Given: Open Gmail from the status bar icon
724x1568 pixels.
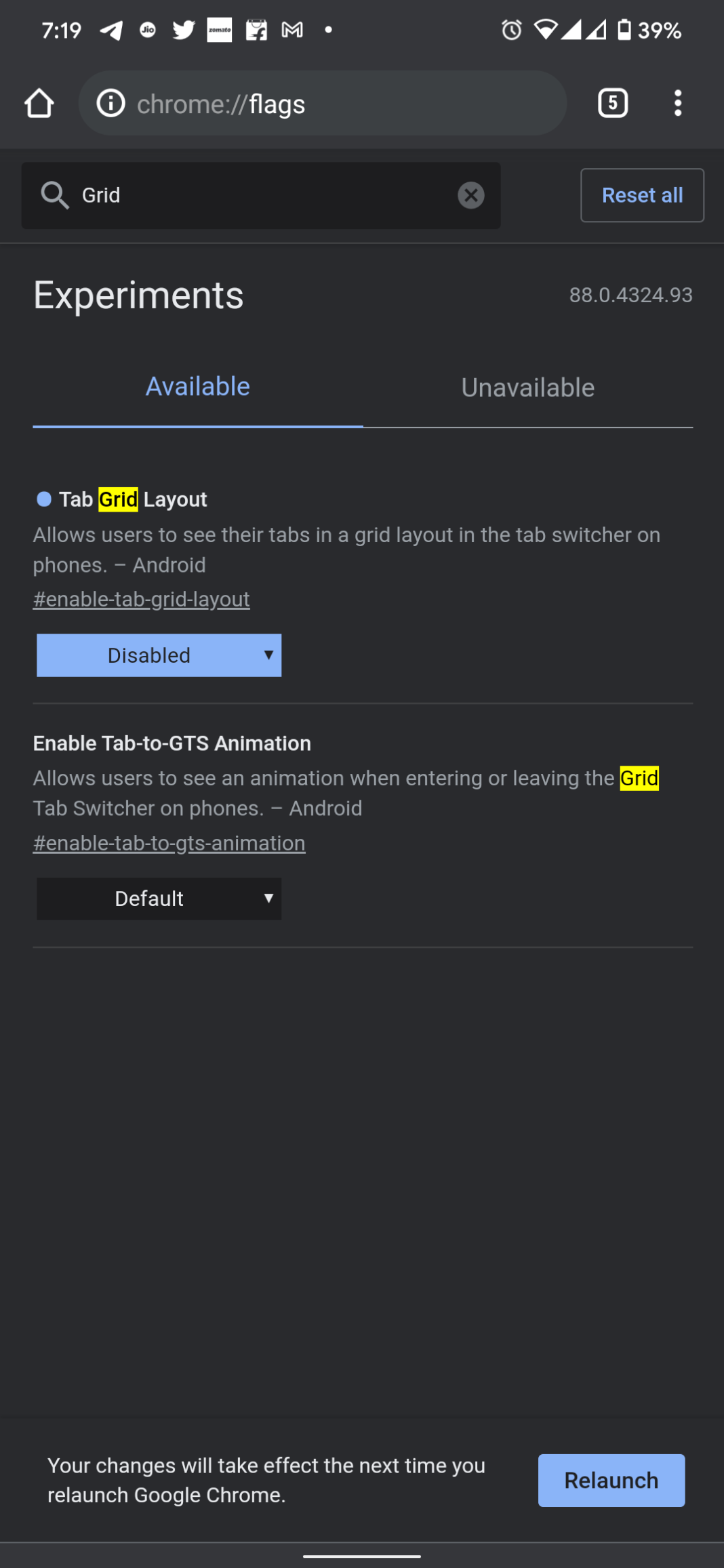Looking at the screenshot, I should 292,29.
